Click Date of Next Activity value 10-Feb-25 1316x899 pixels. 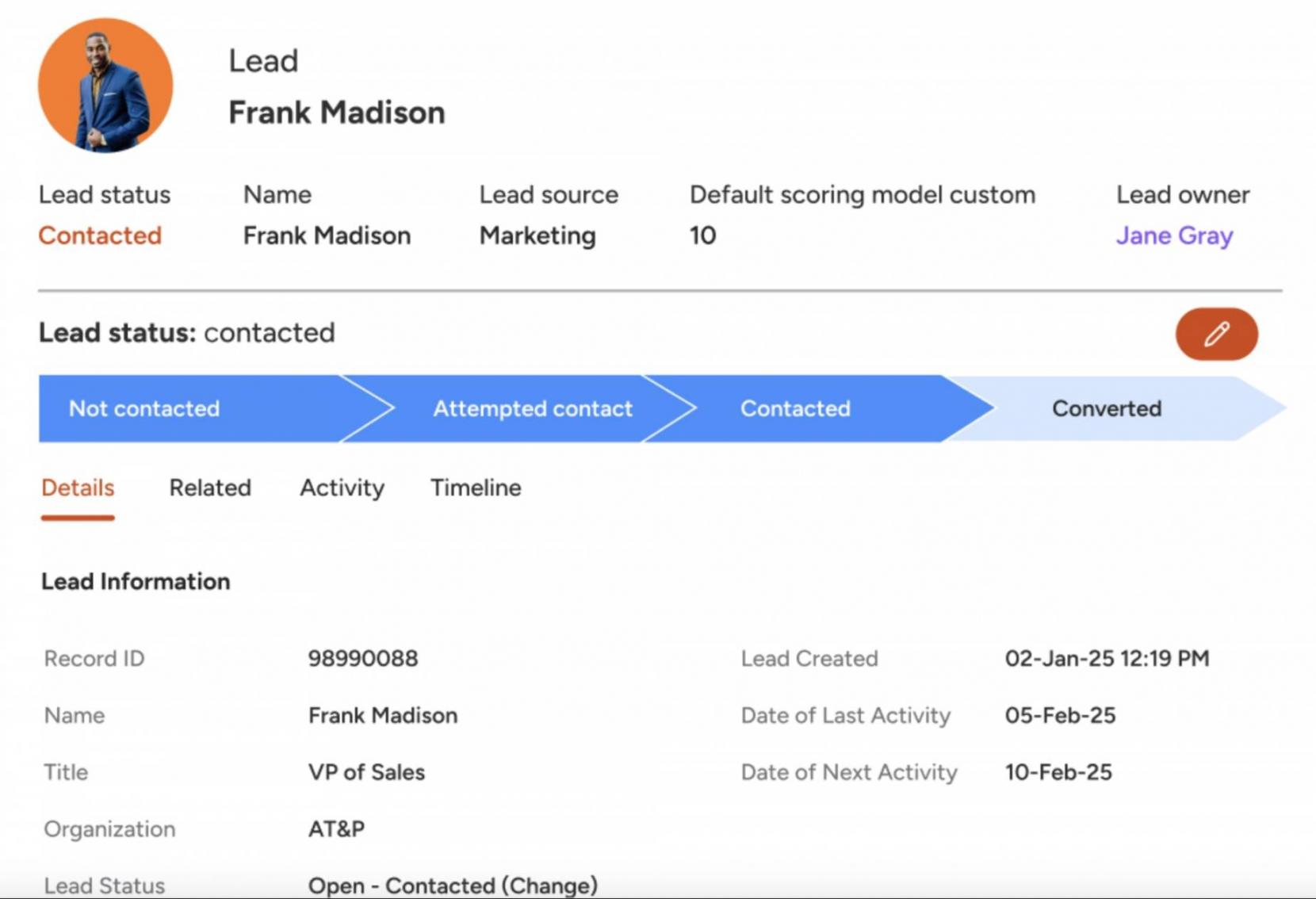tap(1058, 772)
